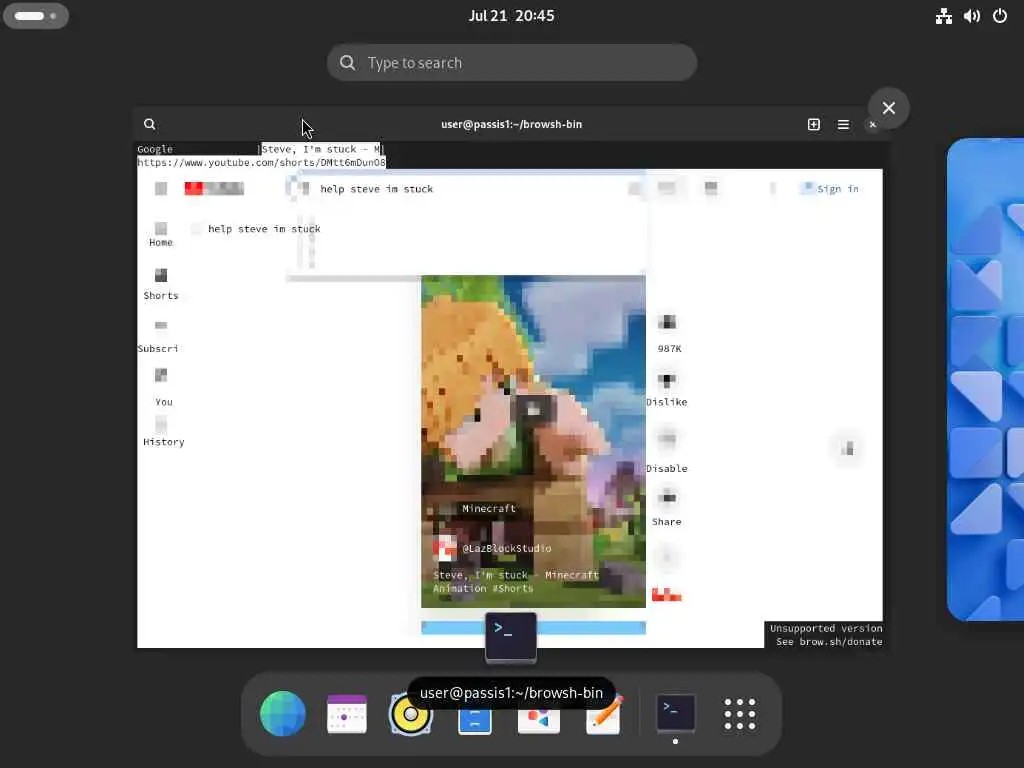This screenshot has width=1024, height=768.
Task: Open the terminal hamburger menu
Action: pos(843,124)
